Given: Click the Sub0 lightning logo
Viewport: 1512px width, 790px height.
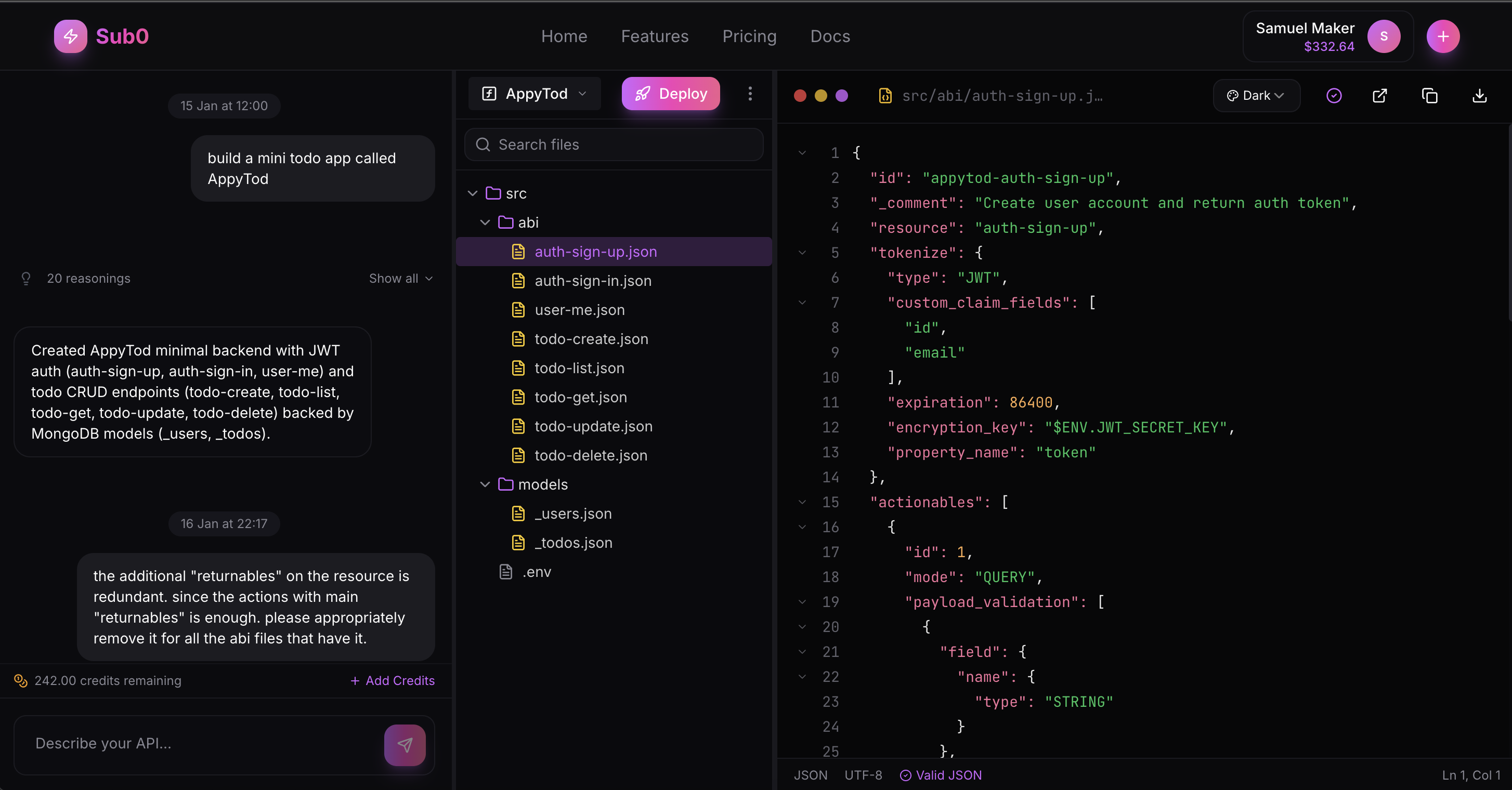Looking at the screenshot, I should (70, 36).
